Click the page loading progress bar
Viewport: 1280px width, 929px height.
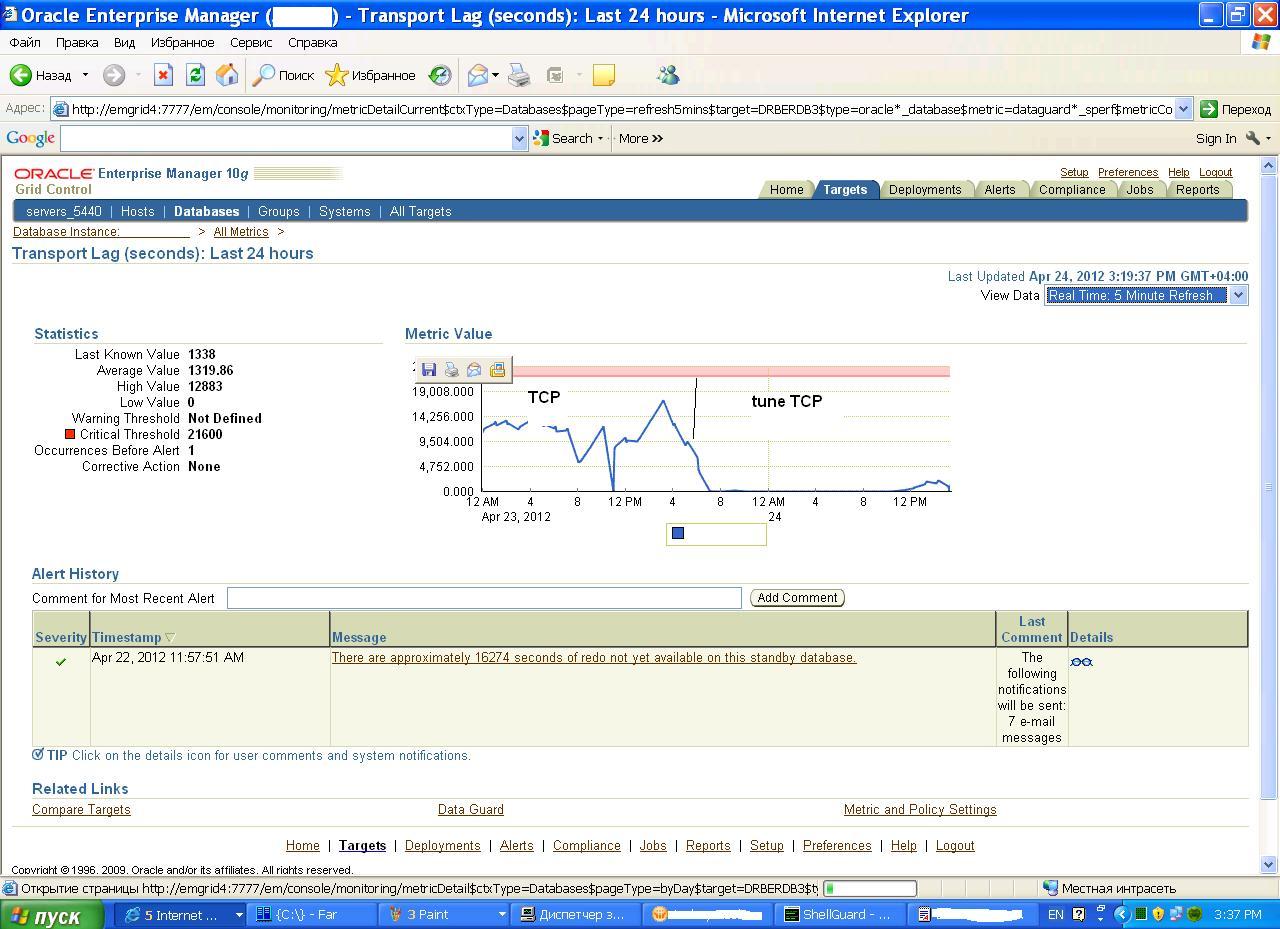869,888
